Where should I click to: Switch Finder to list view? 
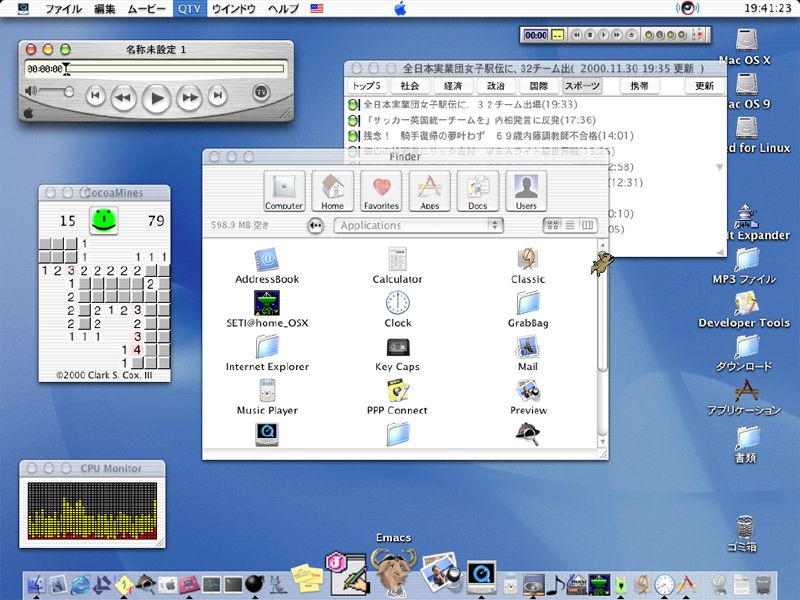[x=569, y=226]
